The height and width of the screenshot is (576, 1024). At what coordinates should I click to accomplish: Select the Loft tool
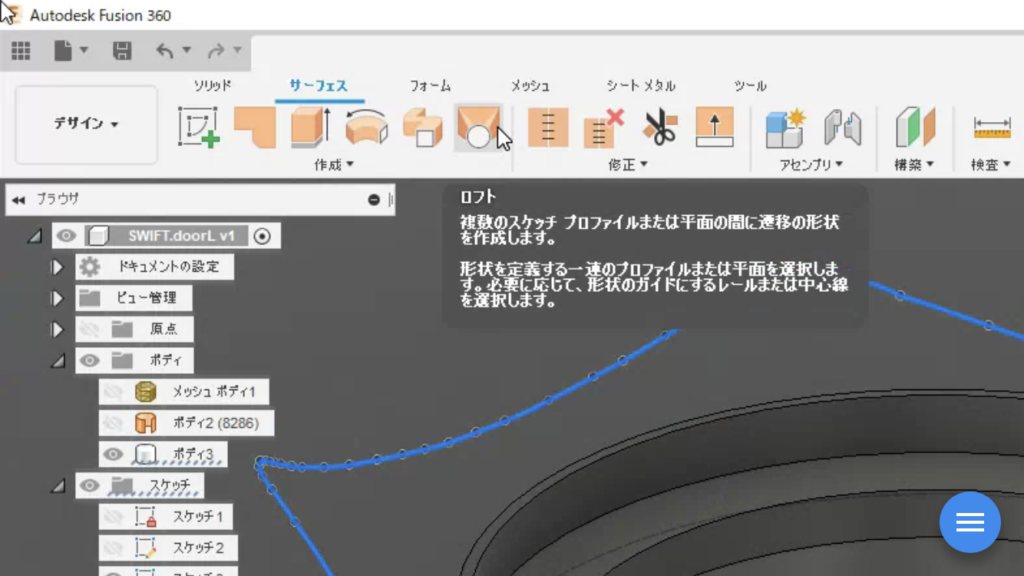[478, 127]
